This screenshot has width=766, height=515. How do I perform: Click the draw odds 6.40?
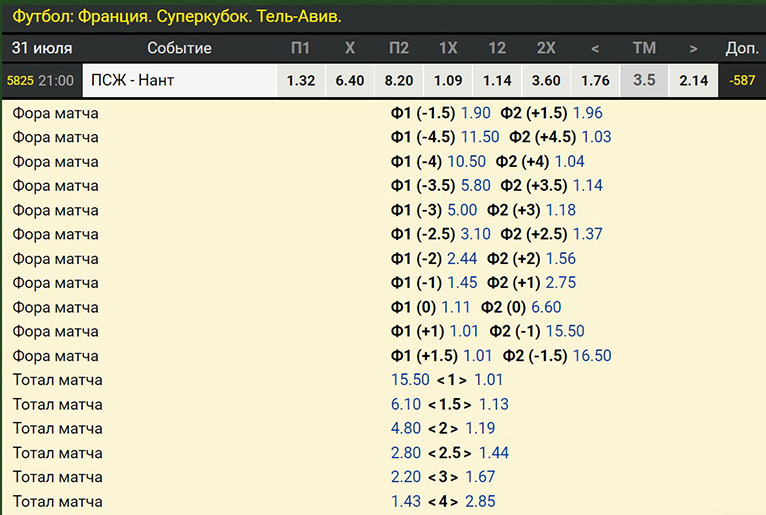pyautogui.click(x=350, y=80)
